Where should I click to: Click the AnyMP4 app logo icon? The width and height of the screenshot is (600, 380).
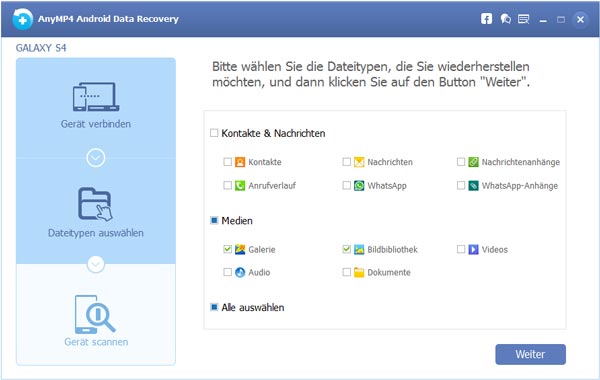(22, 19)
